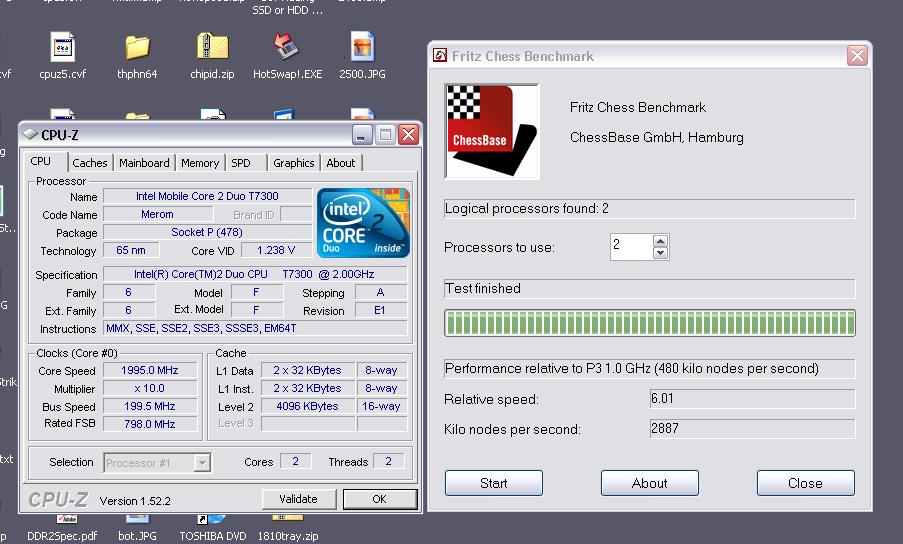Switch to the Caches tab in CPU-Z
The width and height of the screenshot is (903, 544).
[90, 163]
